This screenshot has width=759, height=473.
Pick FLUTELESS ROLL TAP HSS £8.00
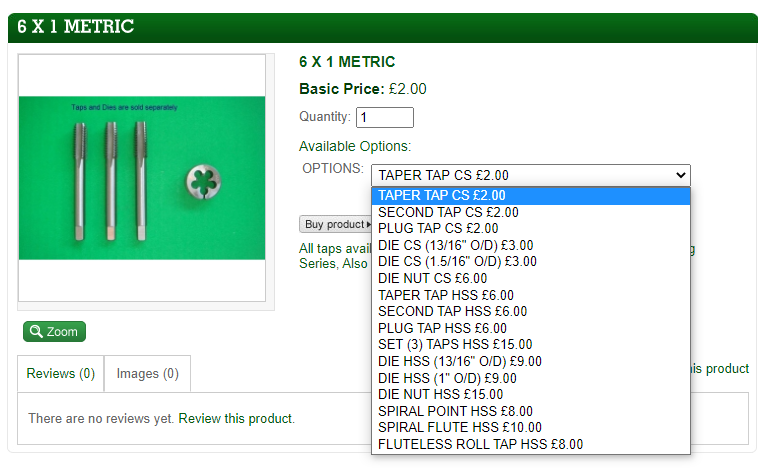click(480, 444)
